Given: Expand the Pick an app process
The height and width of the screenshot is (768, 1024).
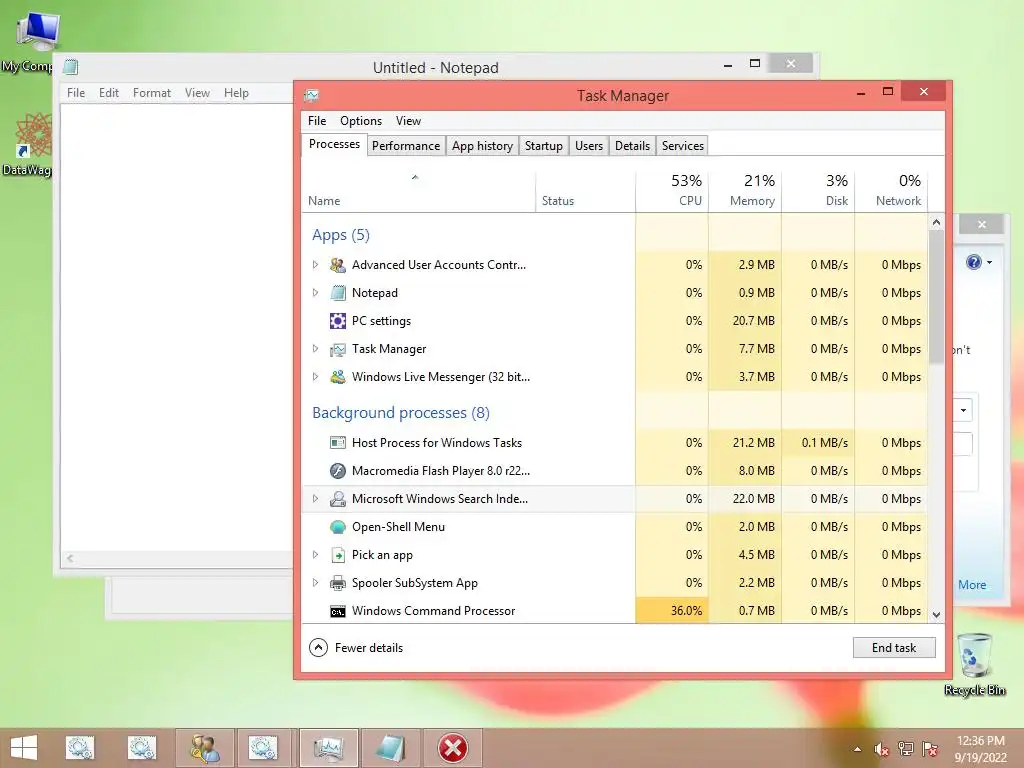Looking at the screenshot, I should tap(315, 555).
